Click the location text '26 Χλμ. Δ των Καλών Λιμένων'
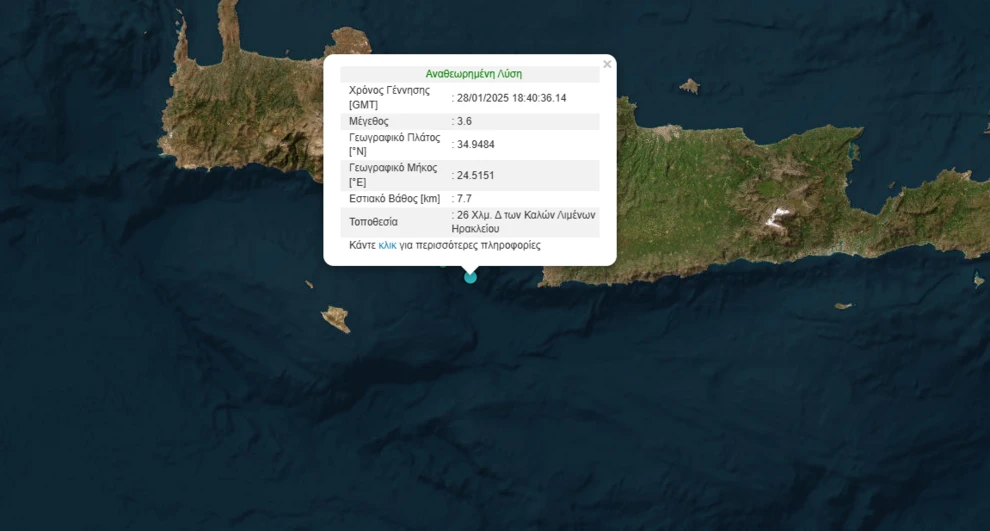 tap(525, 215)
